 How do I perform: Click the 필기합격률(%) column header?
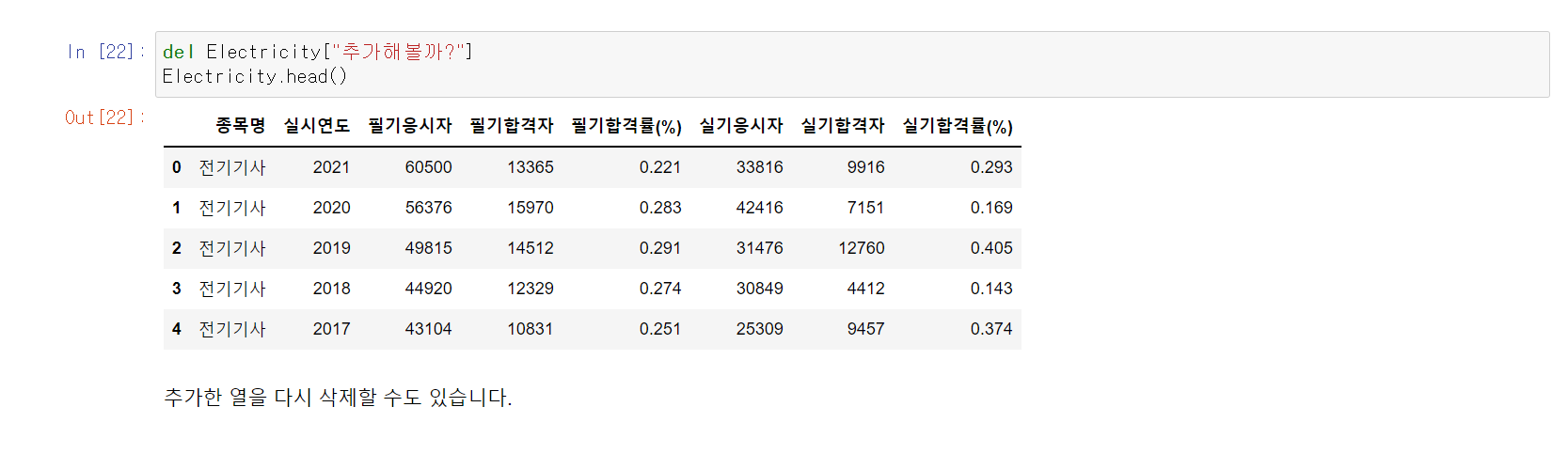[x=626, y=126]
